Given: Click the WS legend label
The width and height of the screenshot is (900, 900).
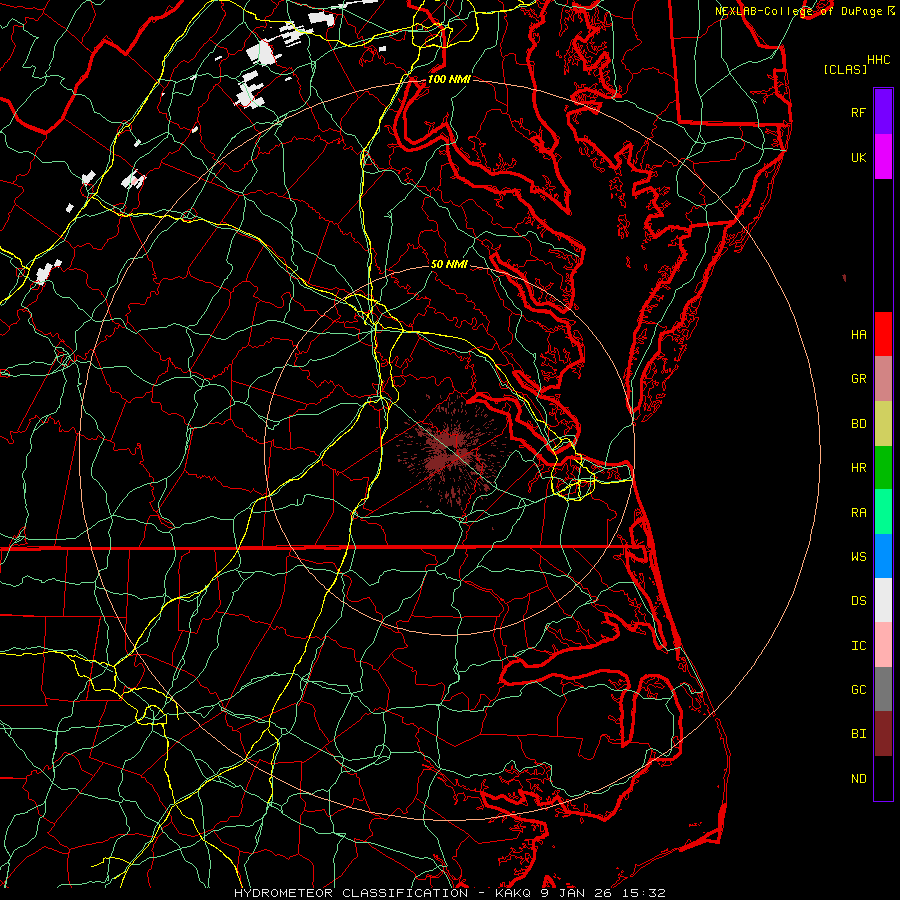Looking at the screenshot, I should coord(858,557).
